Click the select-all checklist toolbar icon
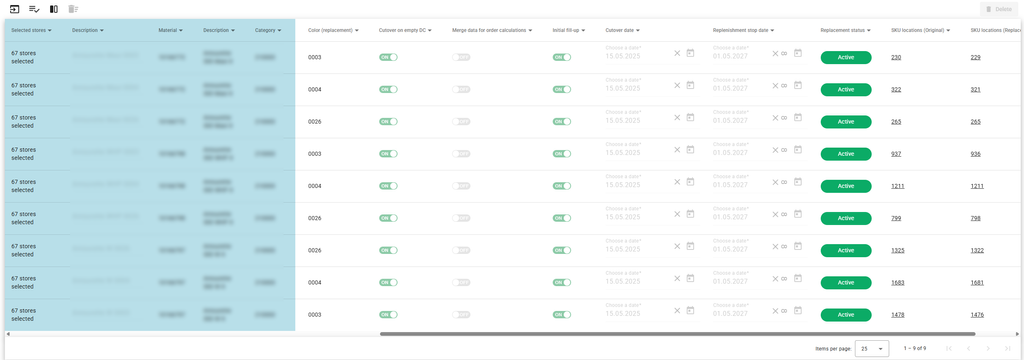The image size is (1024, 360). [34, 9]
